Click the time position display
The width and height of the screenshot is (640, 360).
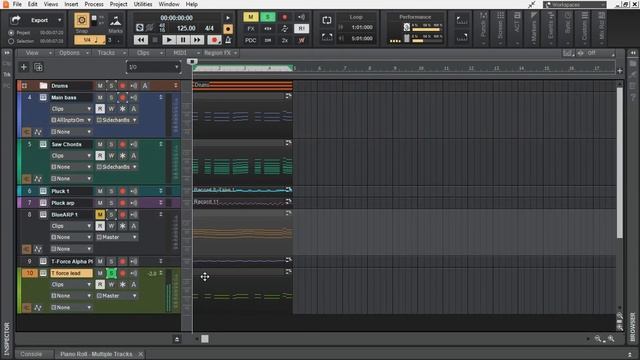click(x=176, y=18)
